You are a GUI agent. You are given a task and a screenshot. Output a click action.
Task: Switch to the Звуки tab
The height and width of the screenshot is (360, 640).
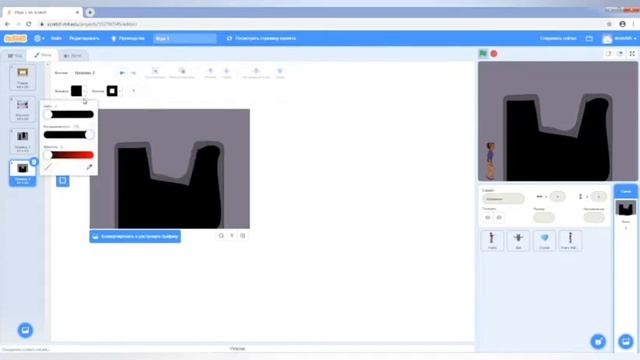point(73,55)
